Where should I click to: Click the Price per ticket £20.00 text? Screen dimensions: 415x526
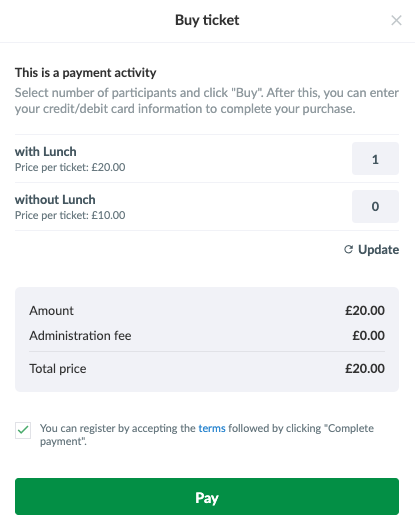pos(70,167)
